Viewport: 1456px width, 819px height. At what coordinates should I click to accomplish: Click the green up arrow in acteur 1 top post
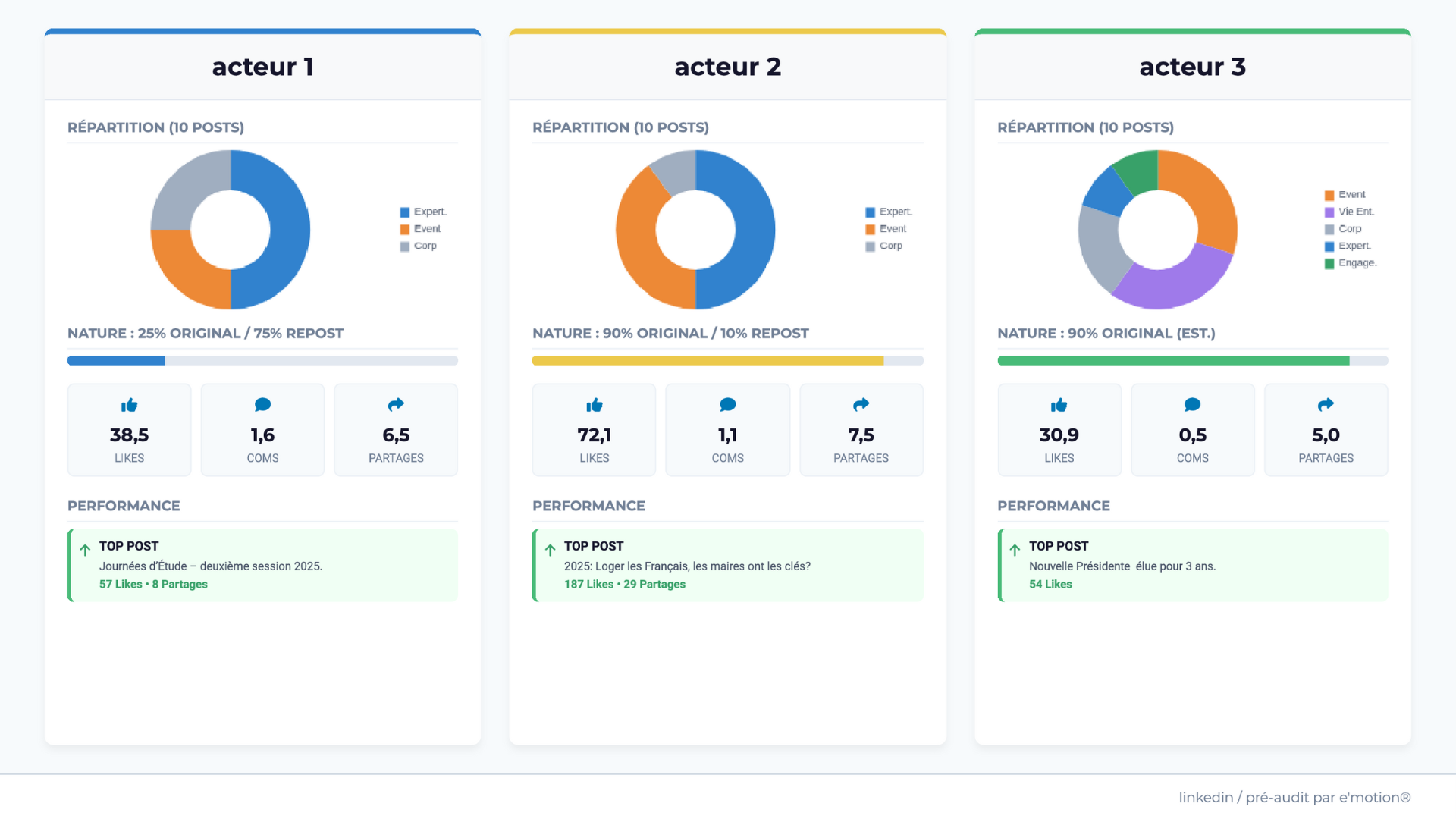(85, 550)
